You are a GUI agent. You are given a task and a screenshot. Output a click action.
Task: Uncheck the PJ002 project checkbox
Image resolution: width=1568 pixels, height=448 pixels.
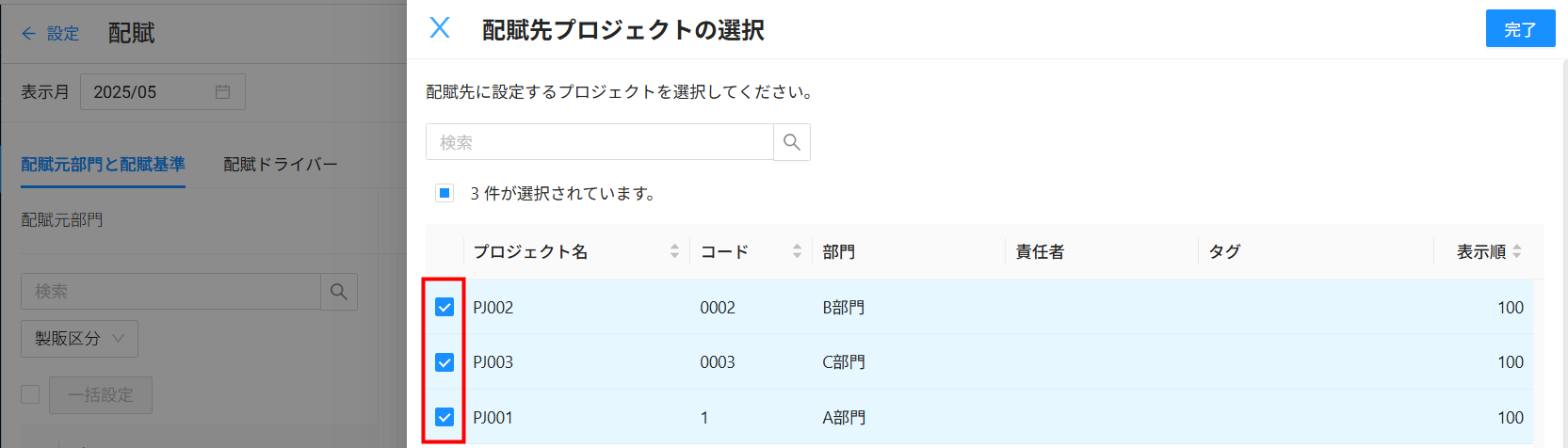445,307
